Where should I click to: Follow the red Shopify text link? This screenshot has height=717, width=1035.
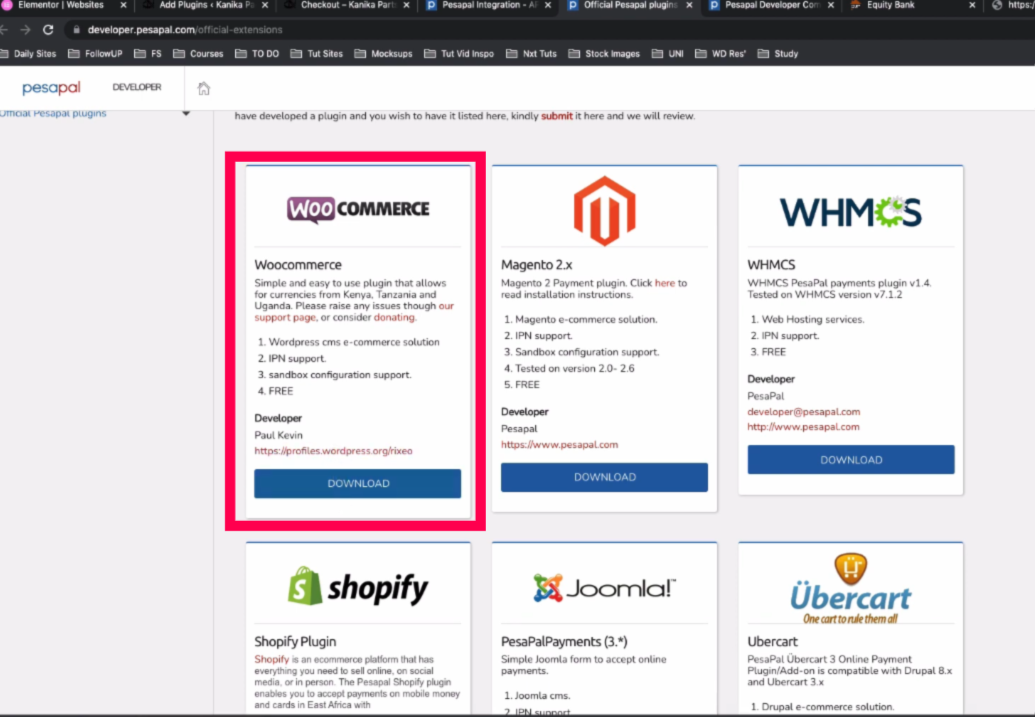pyautogui.click(x=271, y=660)
